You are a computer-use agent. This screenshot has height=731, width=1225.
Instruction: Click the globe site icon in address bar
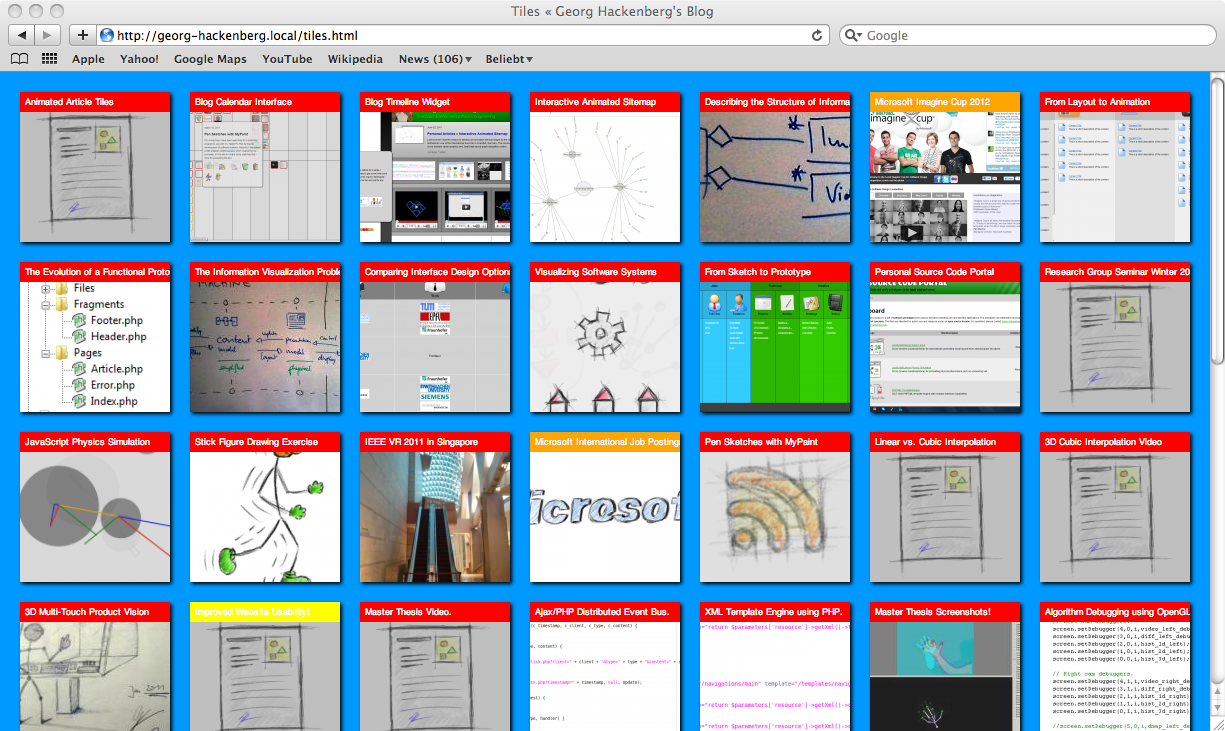coord(107,35)
